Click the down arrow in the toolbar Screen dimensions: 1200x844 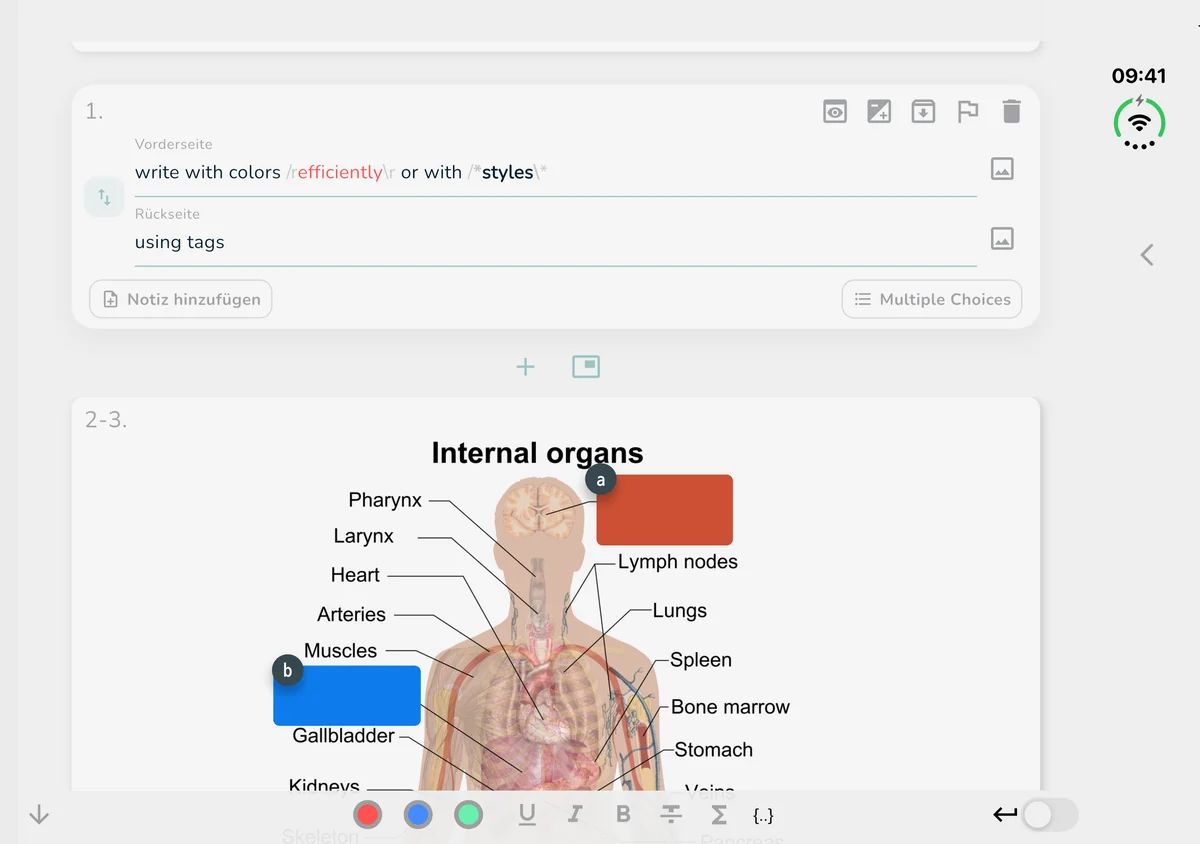(x=39, y=815)
